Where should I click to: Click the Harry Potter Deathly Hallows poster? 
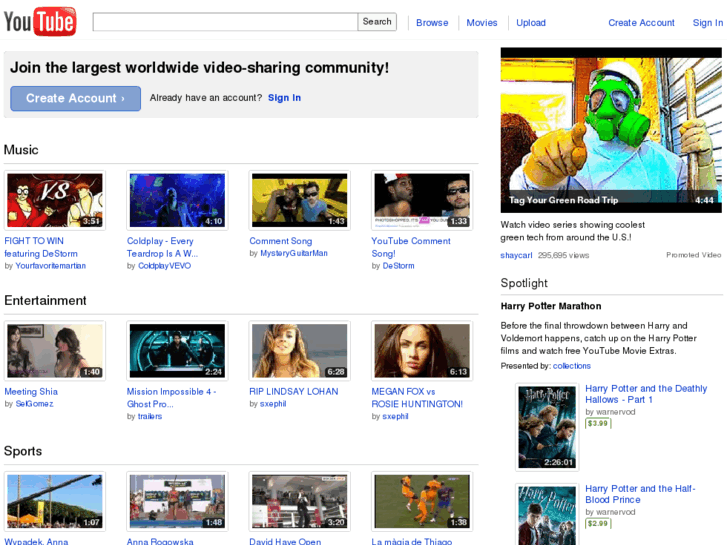tap(547, 426)
